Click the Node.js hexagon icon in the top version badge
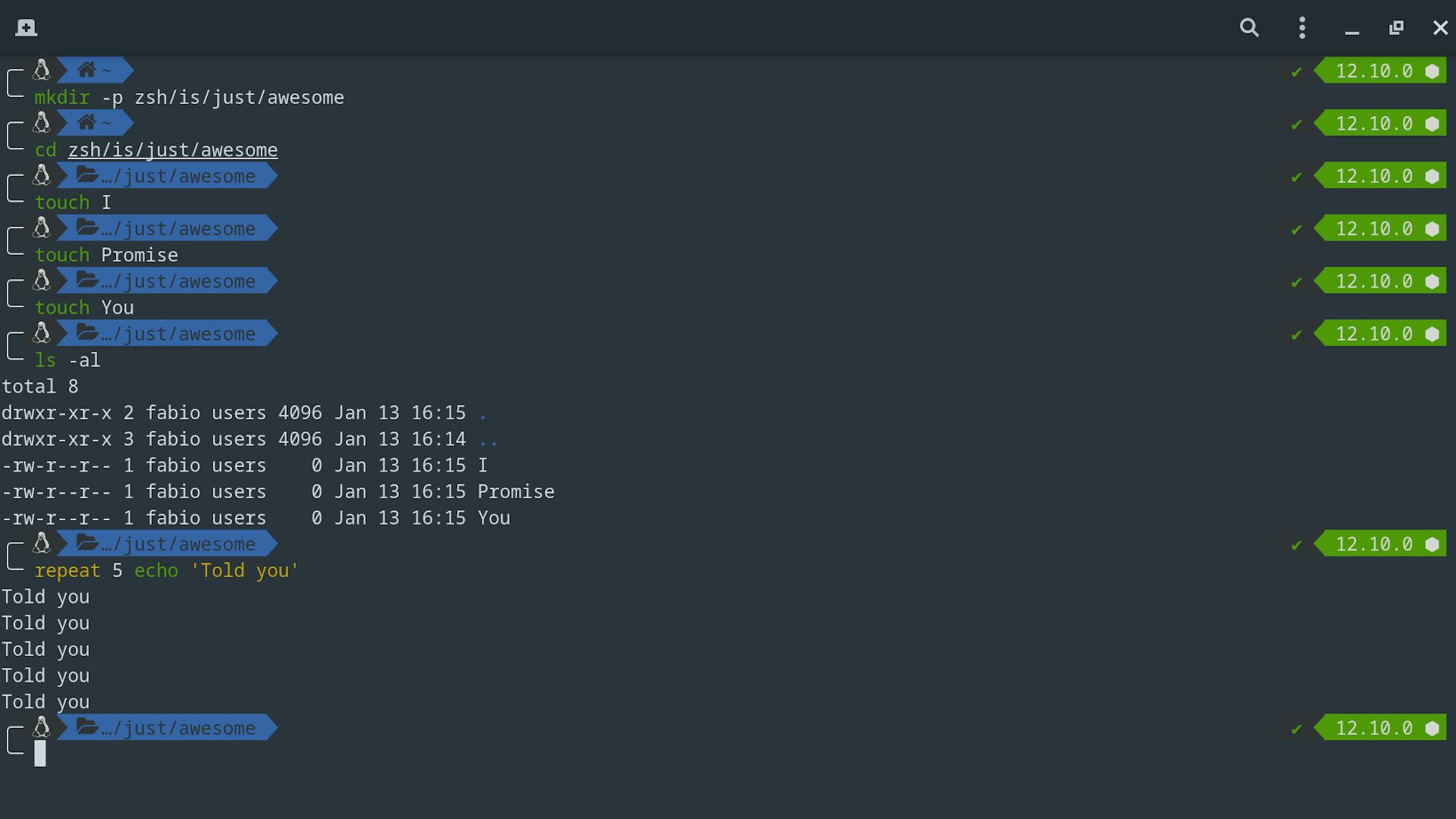 point(1432,71)
